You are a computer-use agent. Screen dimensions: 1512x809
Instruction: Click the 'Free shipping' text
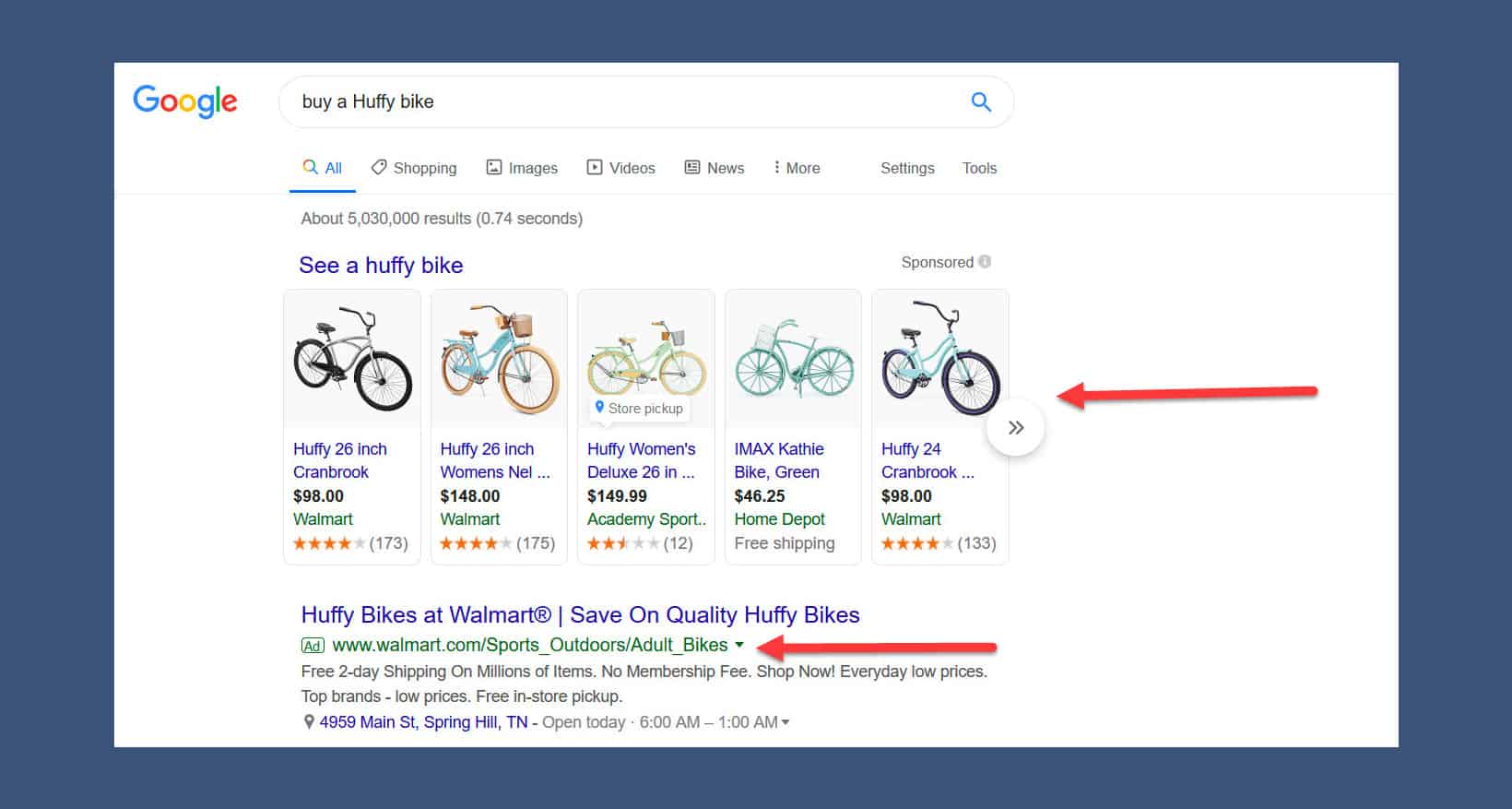[785, 543]
